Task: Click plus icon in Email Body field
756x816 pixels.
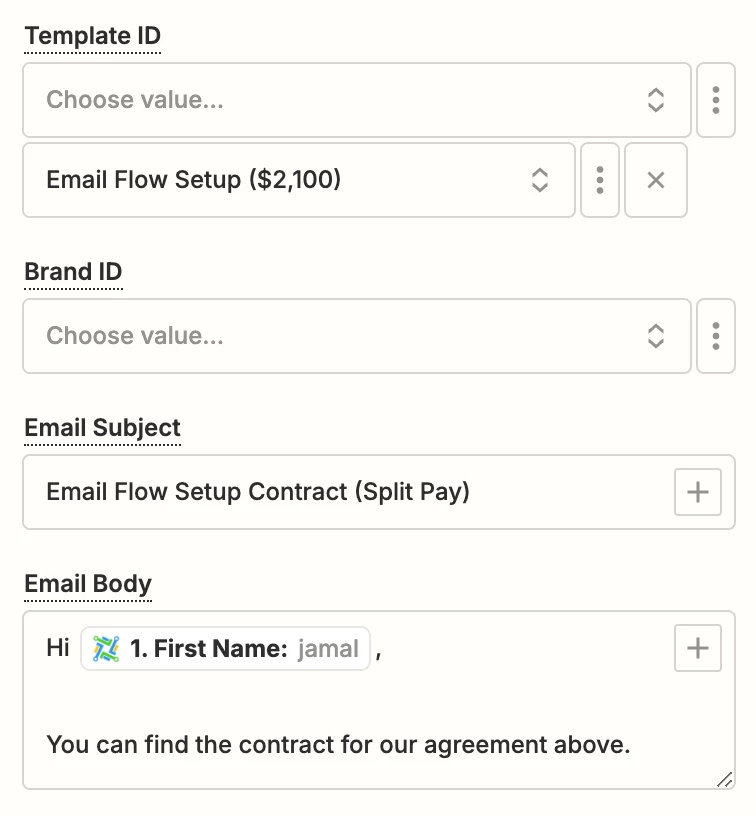Action: [697, 648]
